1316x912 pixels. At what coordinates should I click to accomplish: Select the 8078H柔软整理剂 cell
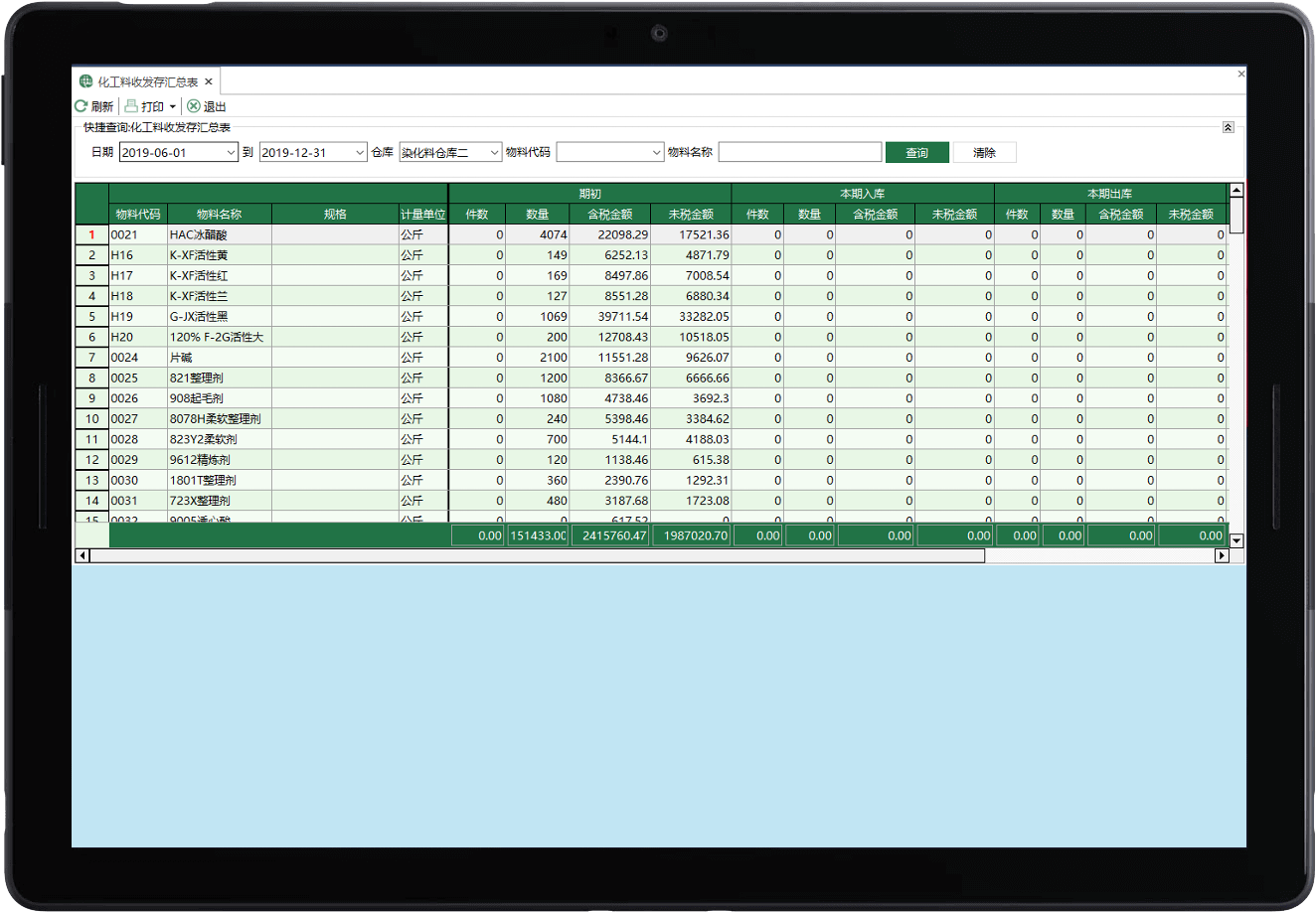coord(220,419)
